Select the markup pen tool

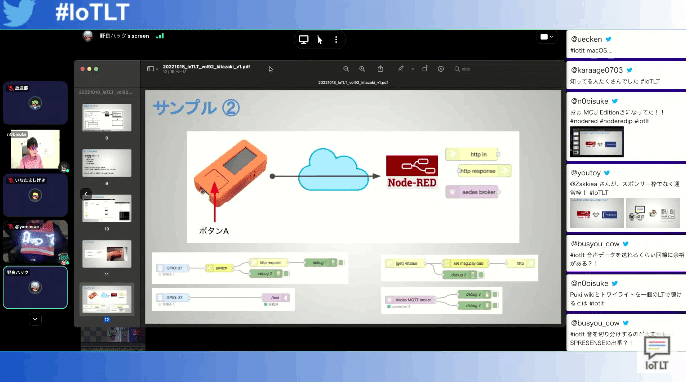[401, 69]
